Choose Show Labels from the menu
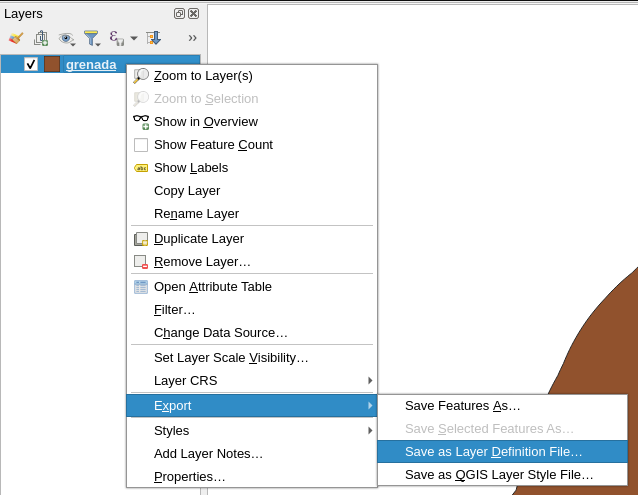638x495 pixels. click(x=252, y=168)
